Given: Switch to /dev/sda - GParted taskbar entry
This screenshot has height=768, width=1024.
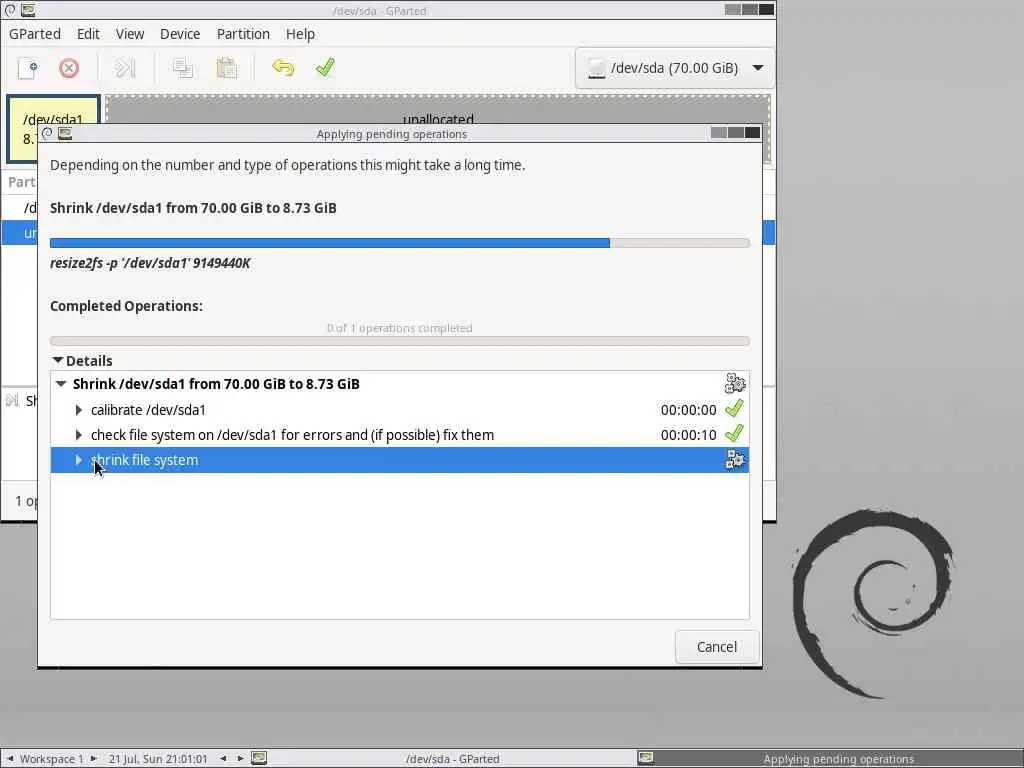Looking at the screenshot, I should coord(452,759).
